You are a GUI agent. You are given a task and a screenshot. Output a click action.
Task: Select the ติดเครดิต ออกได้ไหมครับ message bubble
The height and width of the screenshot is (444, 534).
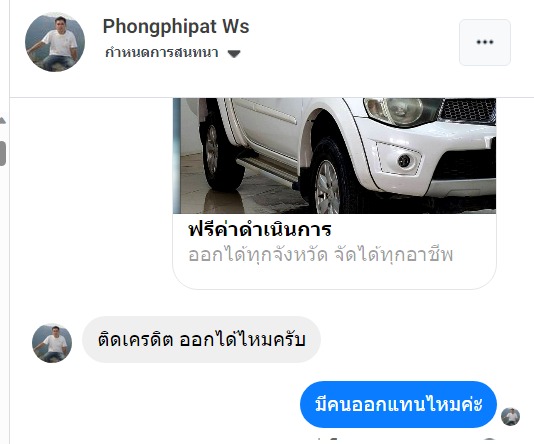(201, 339)
